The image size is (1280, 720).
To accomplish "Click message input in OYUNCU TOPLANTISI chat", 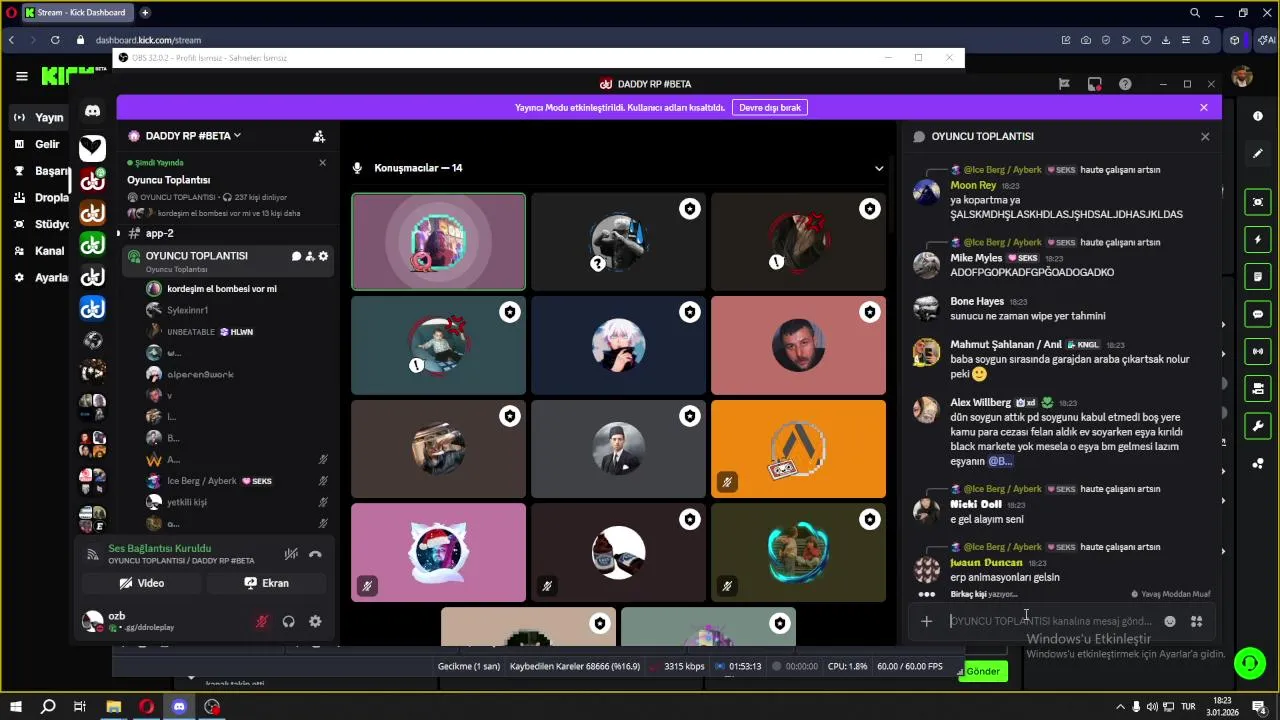I will coord(1050,621).
